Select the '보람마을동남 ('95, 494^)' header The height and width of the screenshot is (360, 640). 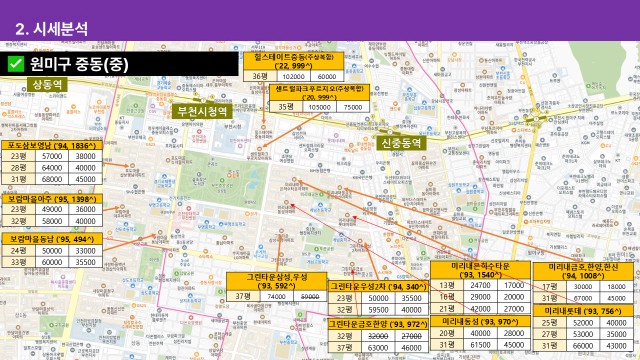click(x=52, y=239)
